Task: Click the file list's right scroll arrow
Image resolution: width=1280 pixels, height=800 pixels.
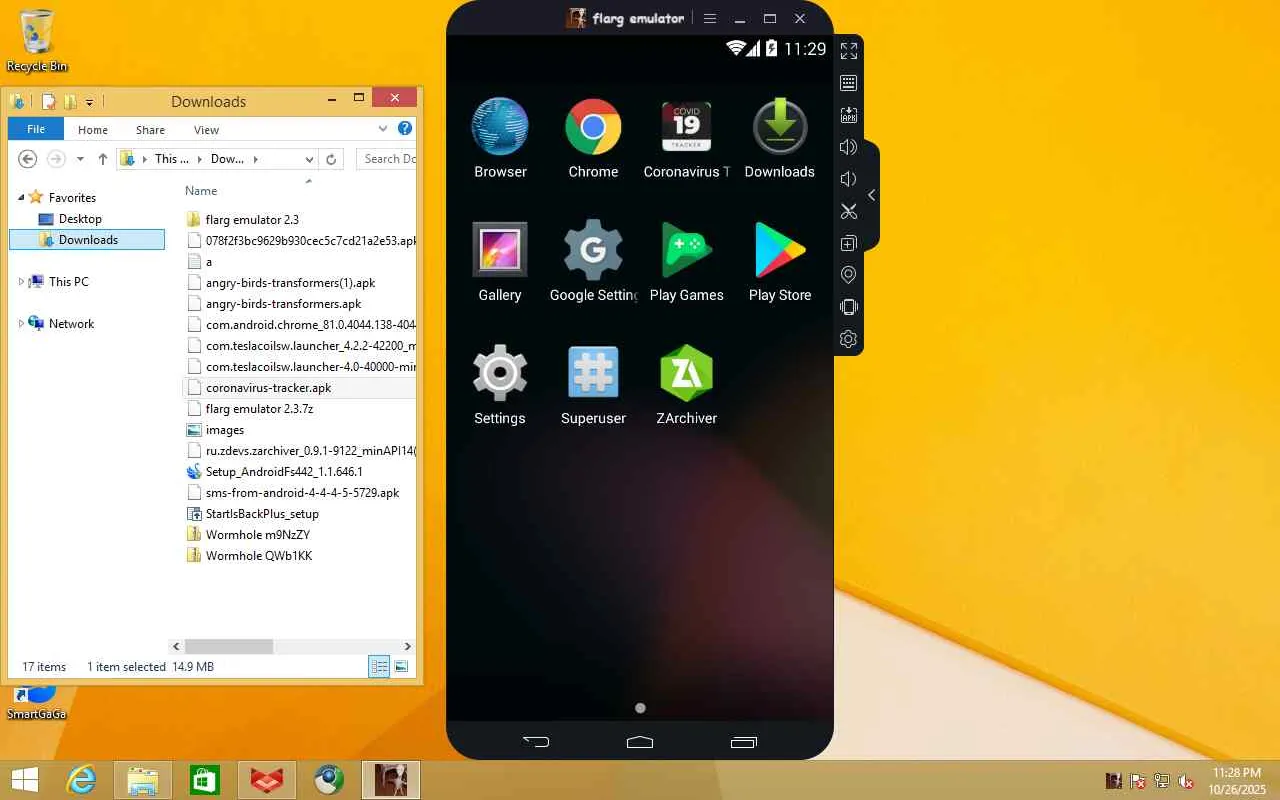Action: tap(407, 647)
